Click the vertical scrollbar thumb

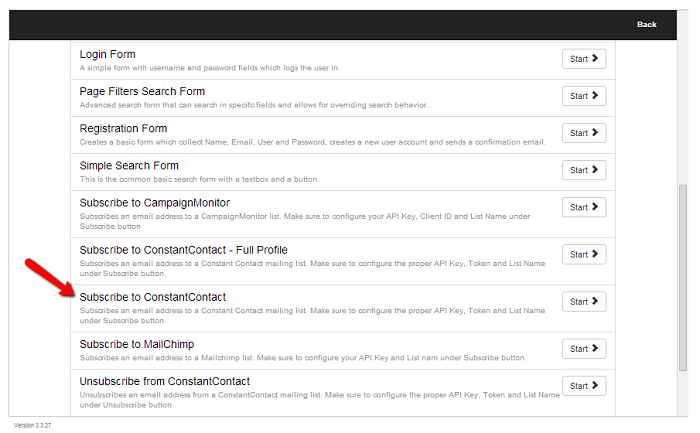coord(683,278)
